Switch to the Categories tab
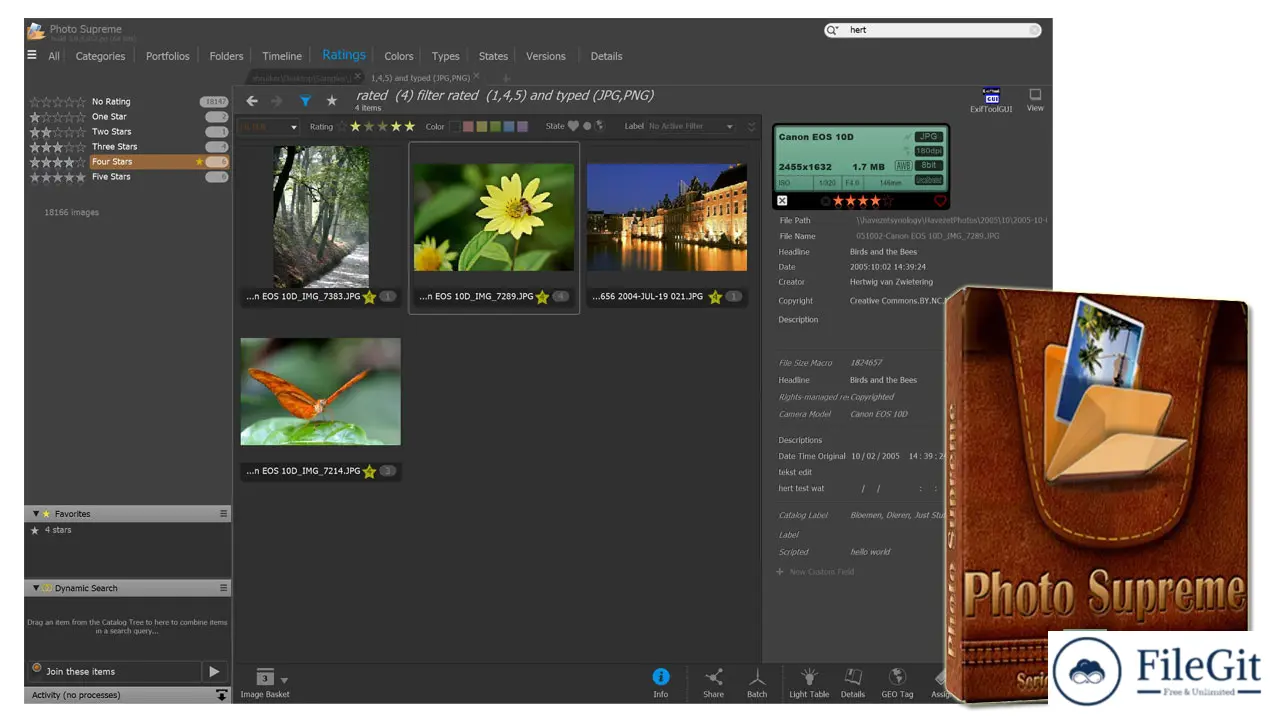This screenshot has height=720, width=1280. [101, 56]
